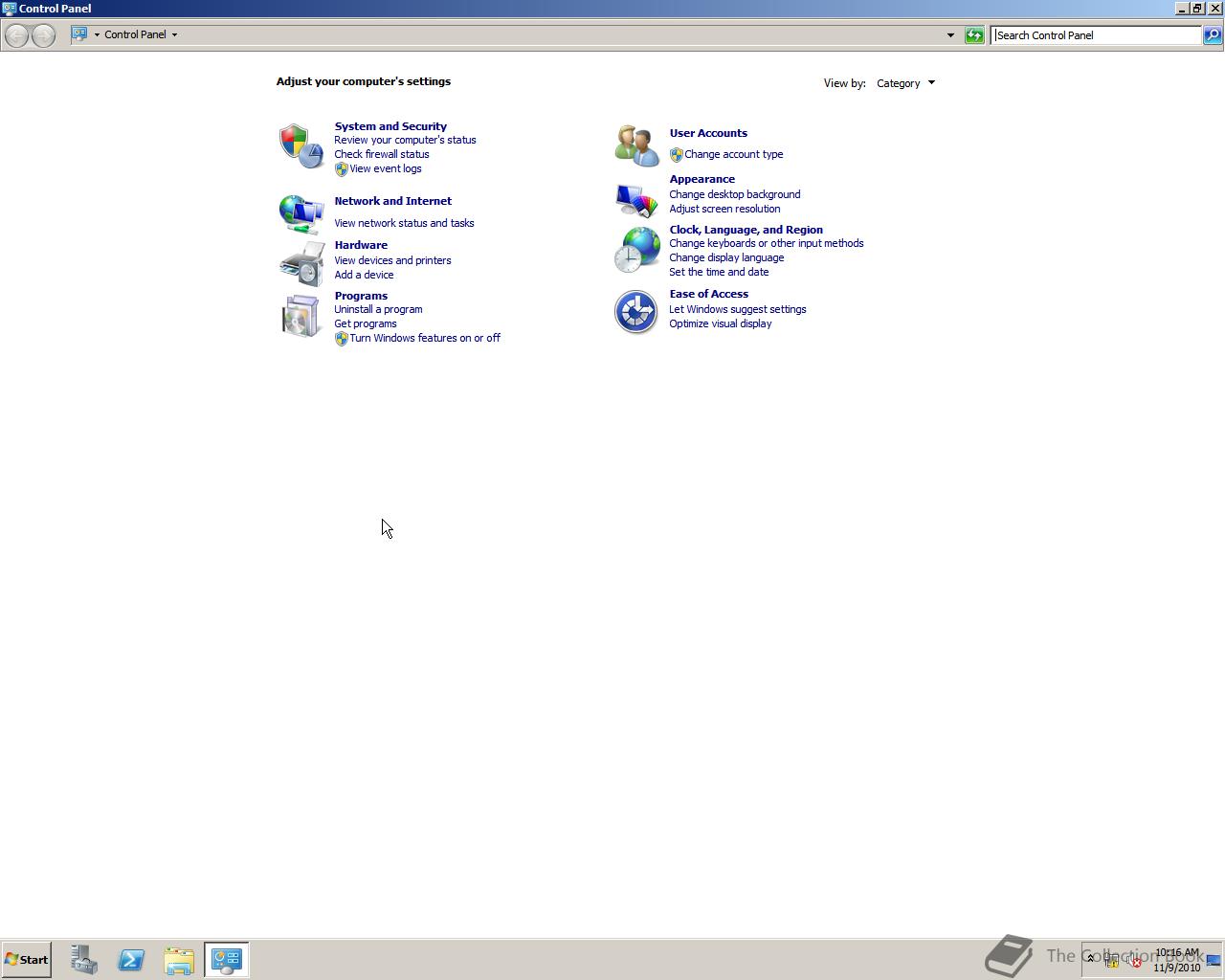
Task: Click Get programs link
Action: [366, 323]
